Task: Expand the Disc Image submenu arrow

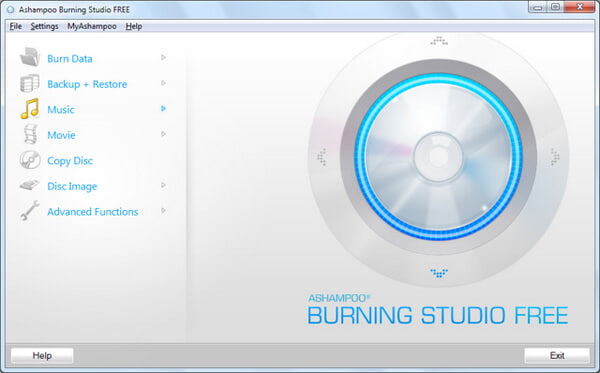Action: [163, 185]
